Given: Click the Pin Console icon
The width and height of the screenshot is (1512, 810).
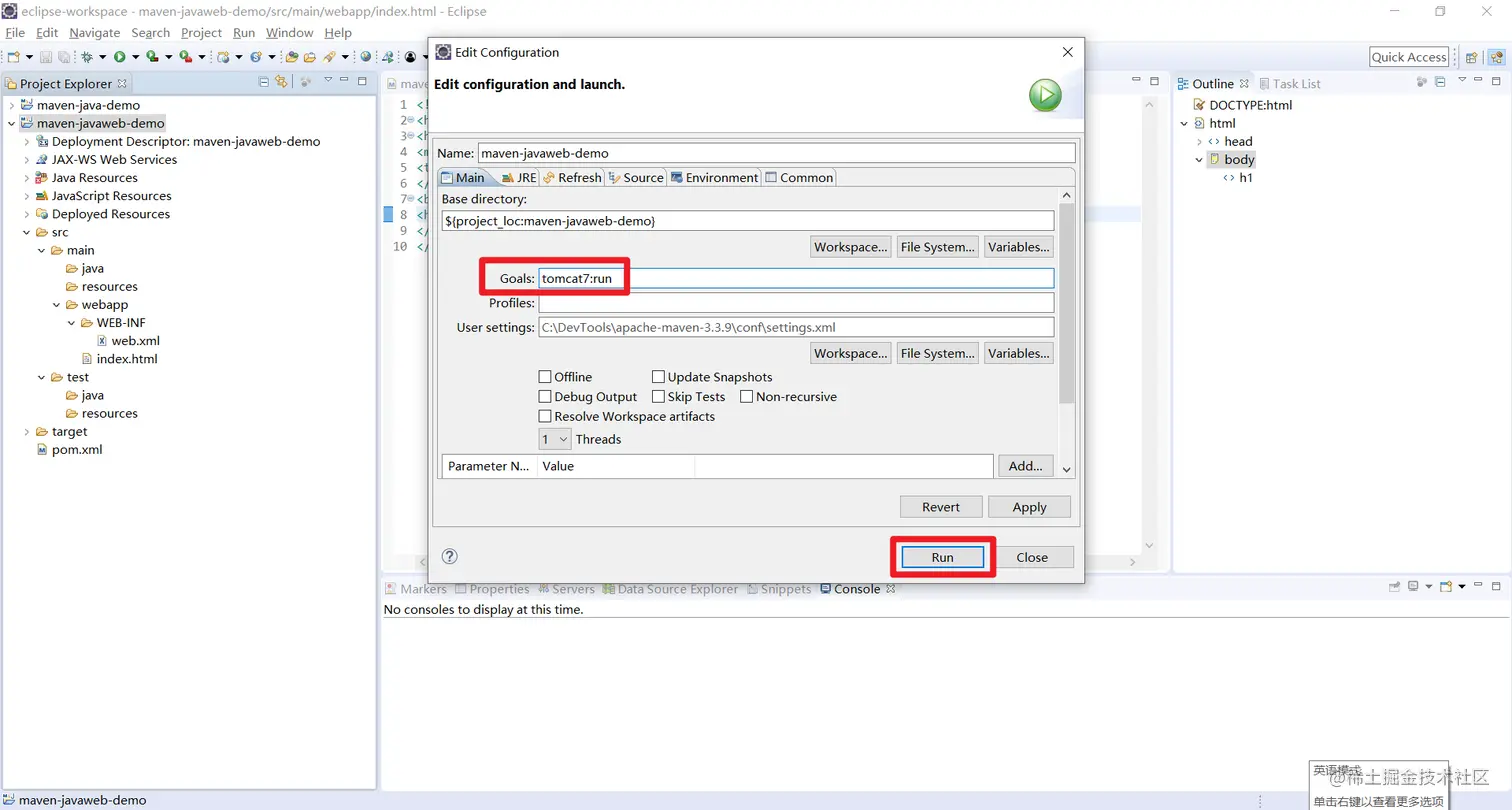Looking at the screenshot, I should [1394, 587].
